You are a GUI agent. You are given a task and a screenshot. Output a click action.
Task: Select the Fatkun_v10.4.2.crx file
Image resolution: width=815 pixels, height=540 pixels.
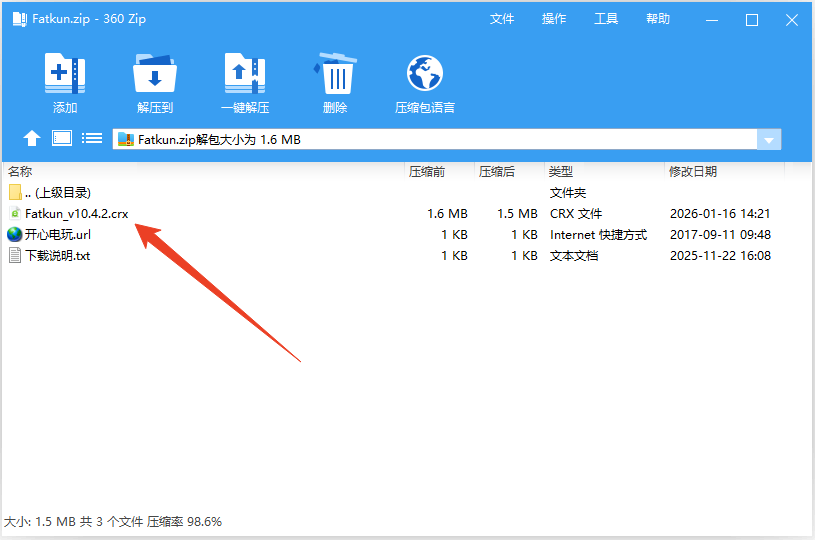76,214
